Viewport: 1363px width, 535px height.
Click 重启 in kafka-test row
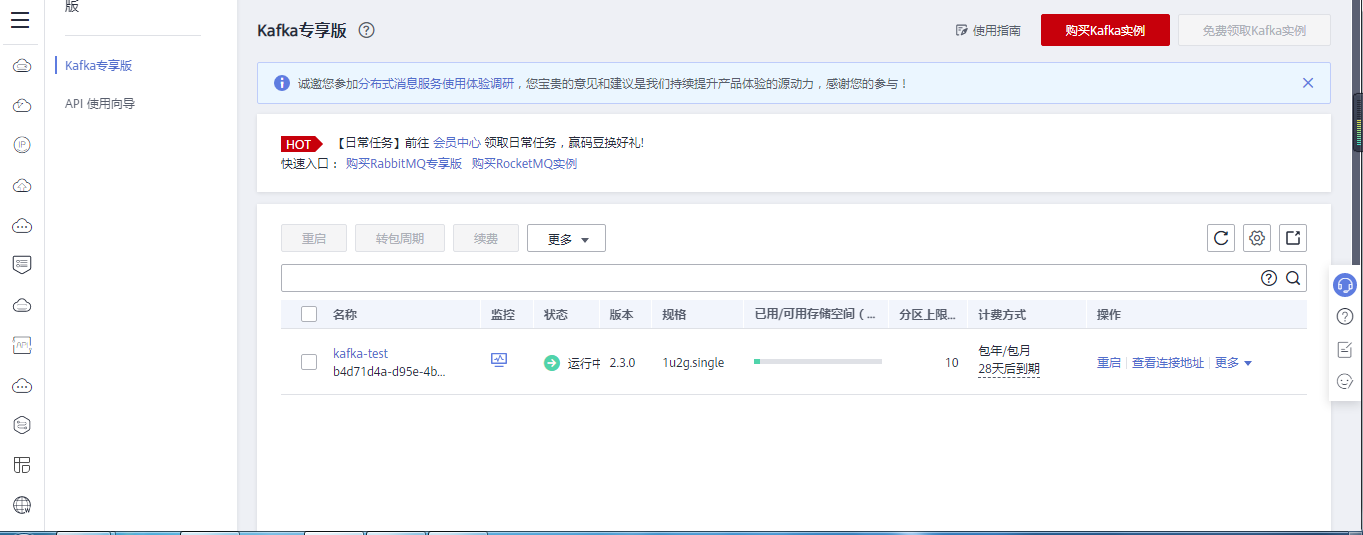coord(1109,363)
